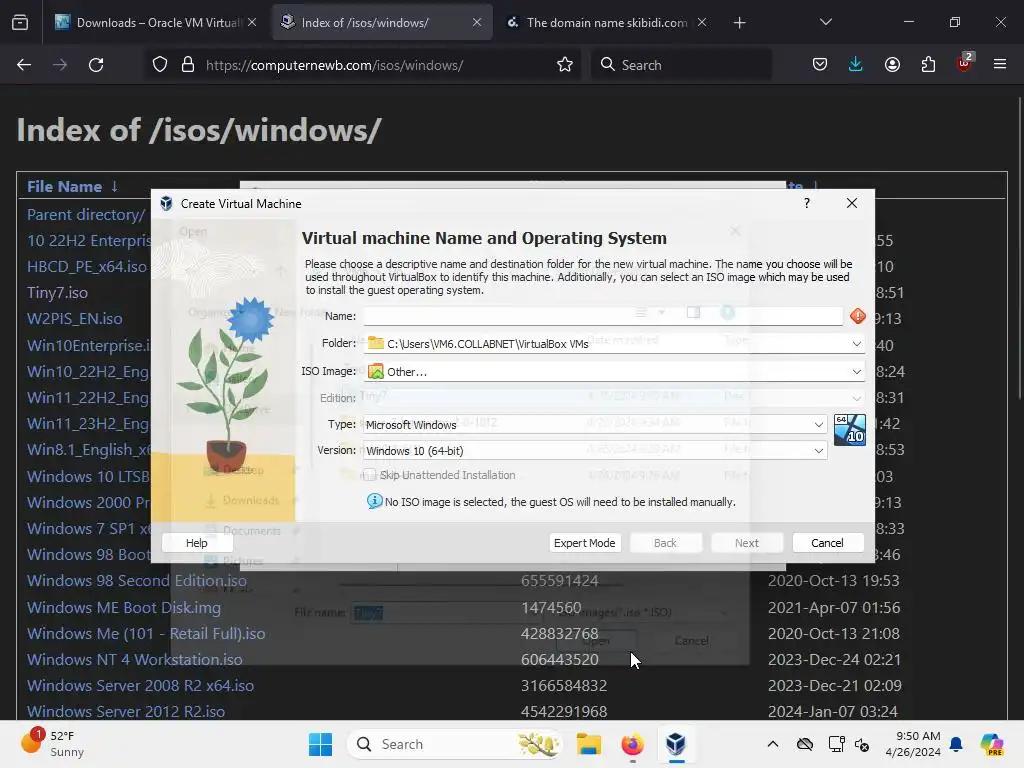Open the notification bell in taskbar

coord(956,744)
